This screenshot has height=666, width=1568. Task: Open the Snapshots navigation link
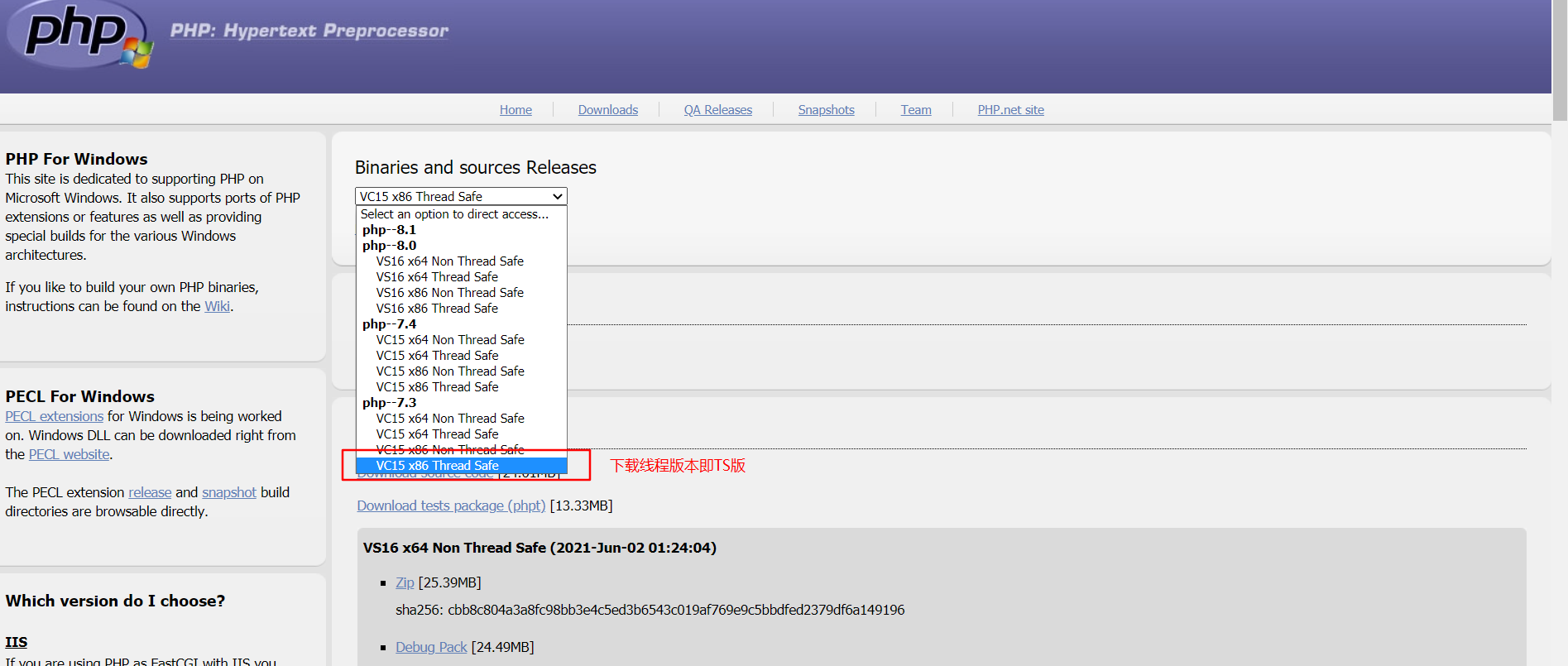tap(826, 110)
